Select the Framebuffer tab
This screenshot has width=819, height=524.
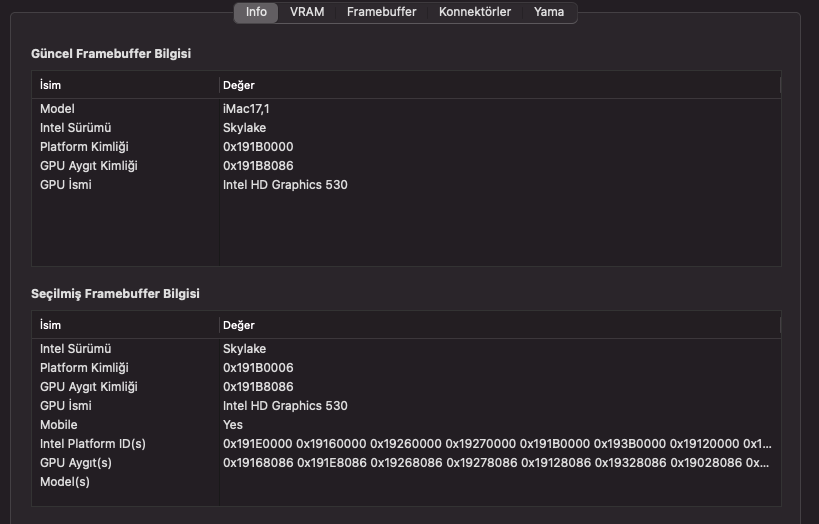[x=381, y=12]
